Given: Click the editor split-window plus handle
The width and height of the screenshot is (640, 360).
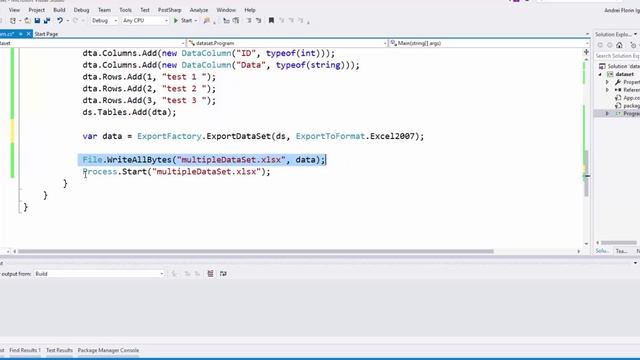Looking at the screenshot, I should (x=586, y=52).
